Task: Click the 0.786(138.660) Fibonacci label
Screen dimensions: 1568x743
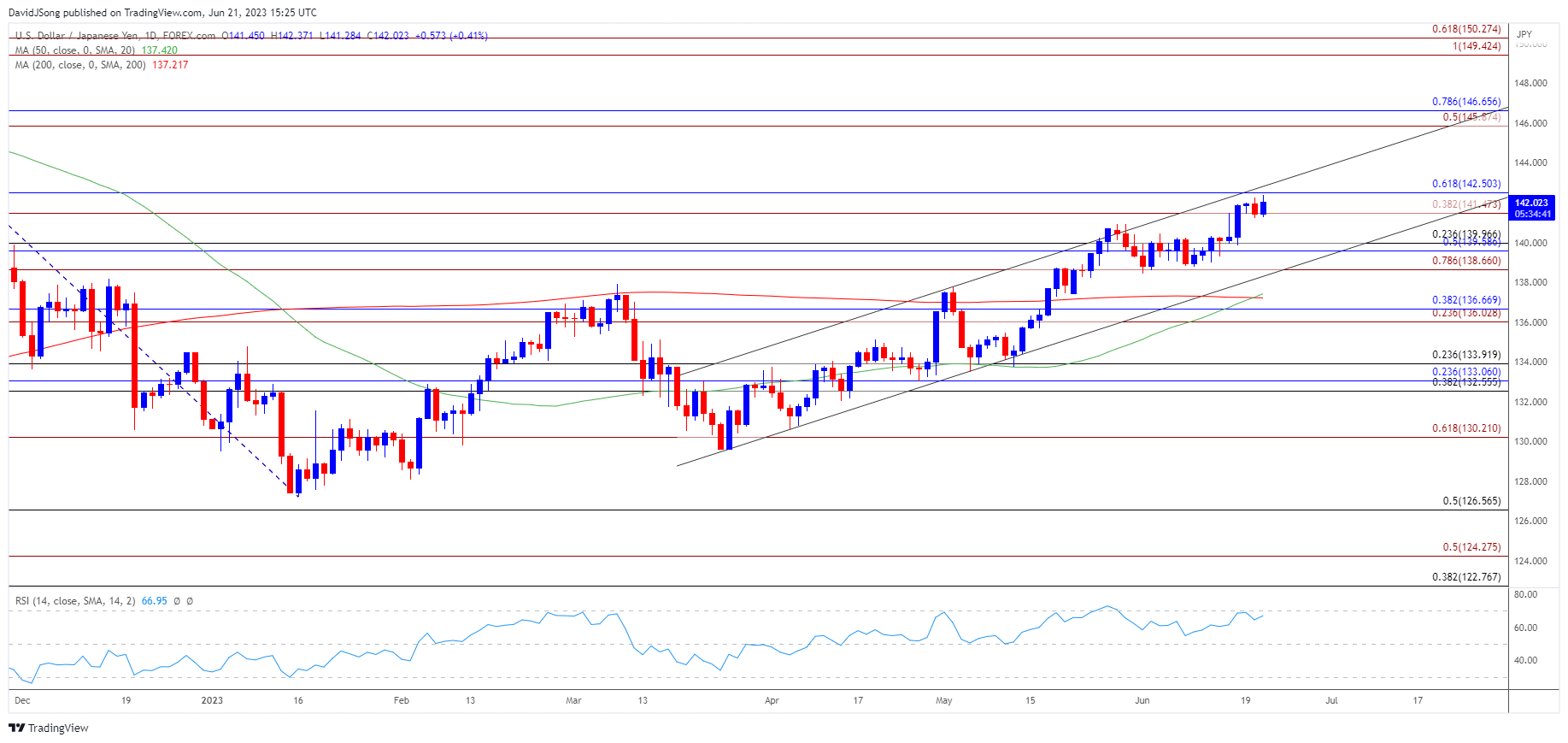Action: click(1466, 261)
